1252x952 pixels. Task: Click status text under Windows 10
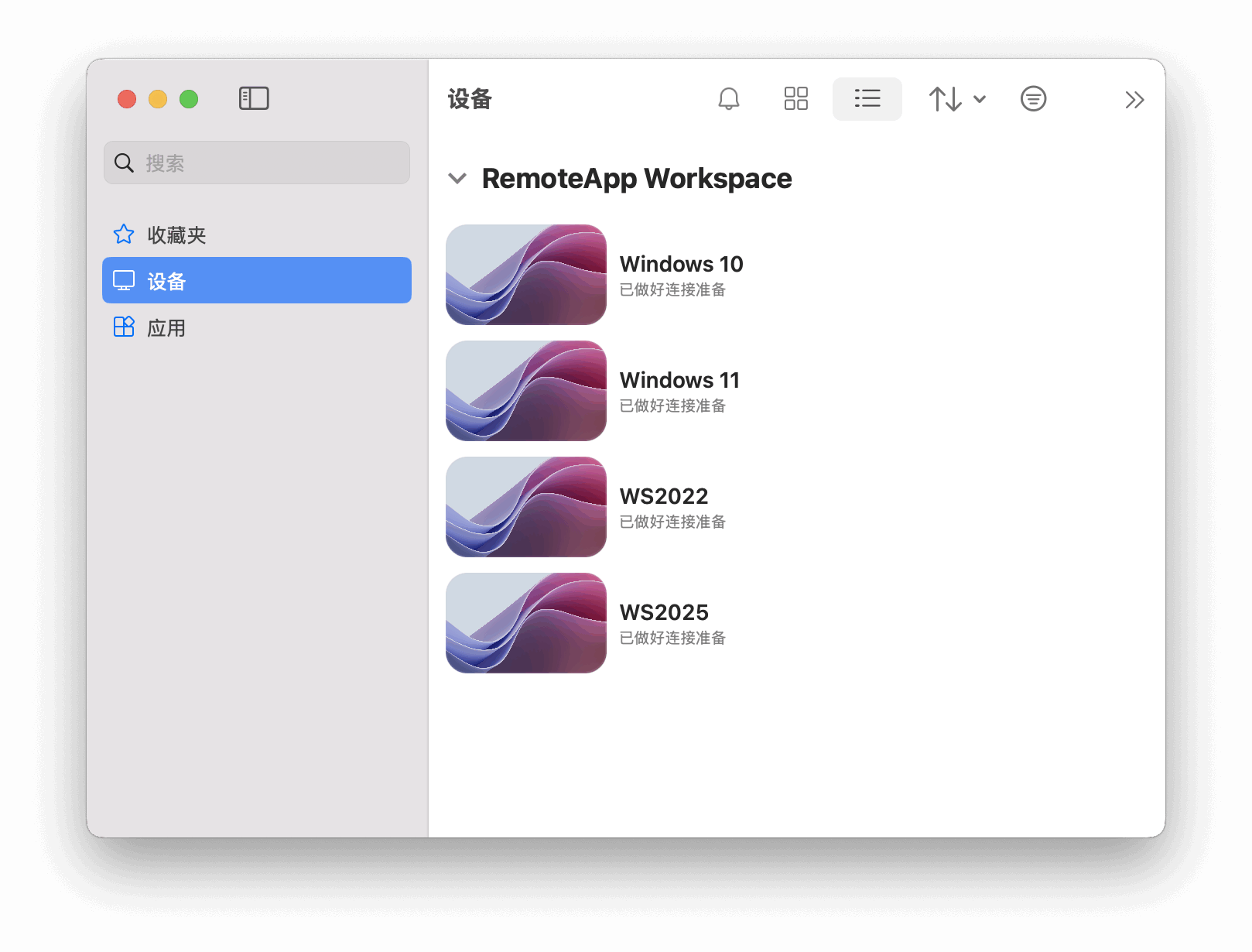click(x=672, y=289)
